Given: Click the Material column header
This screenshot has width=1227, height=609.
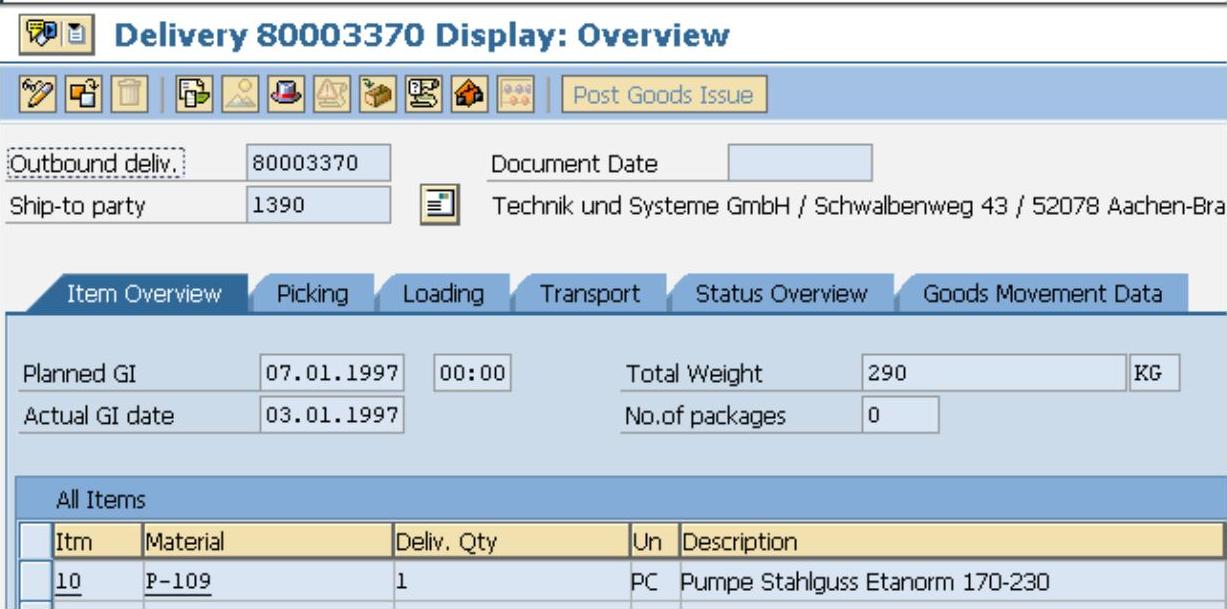Looking at the screenshot, I should coord(268,542).
